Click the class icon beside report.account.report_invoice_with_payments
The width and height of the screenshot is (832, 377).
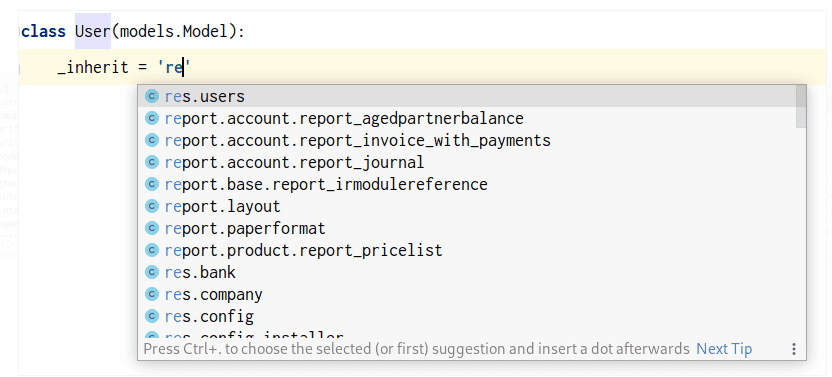tap(152, 140)
